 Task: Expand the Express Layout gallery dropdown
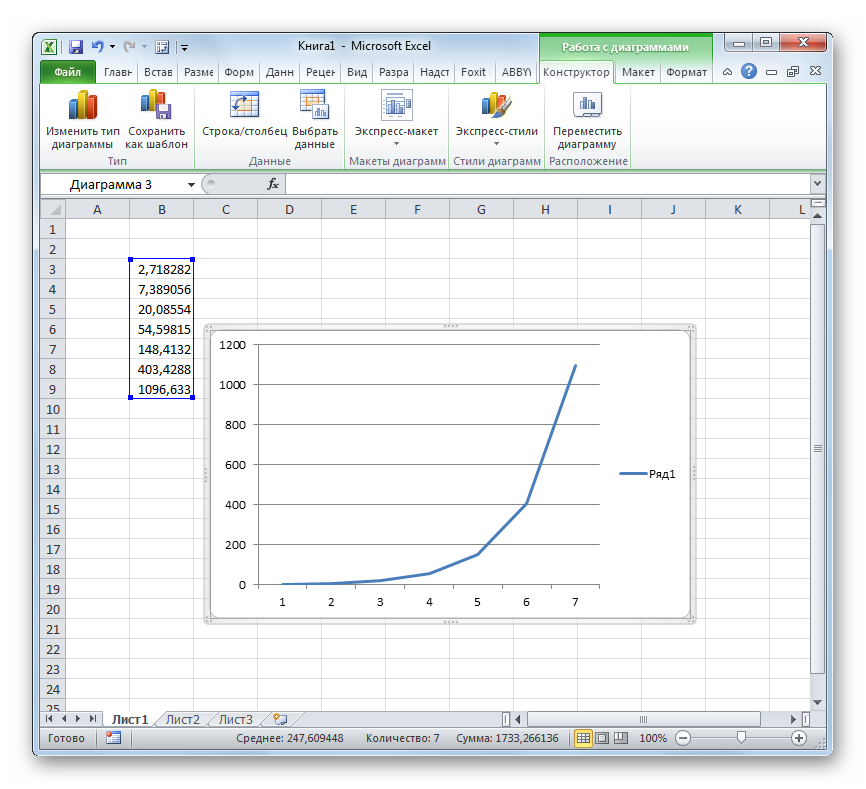click(x=396, y=142)
